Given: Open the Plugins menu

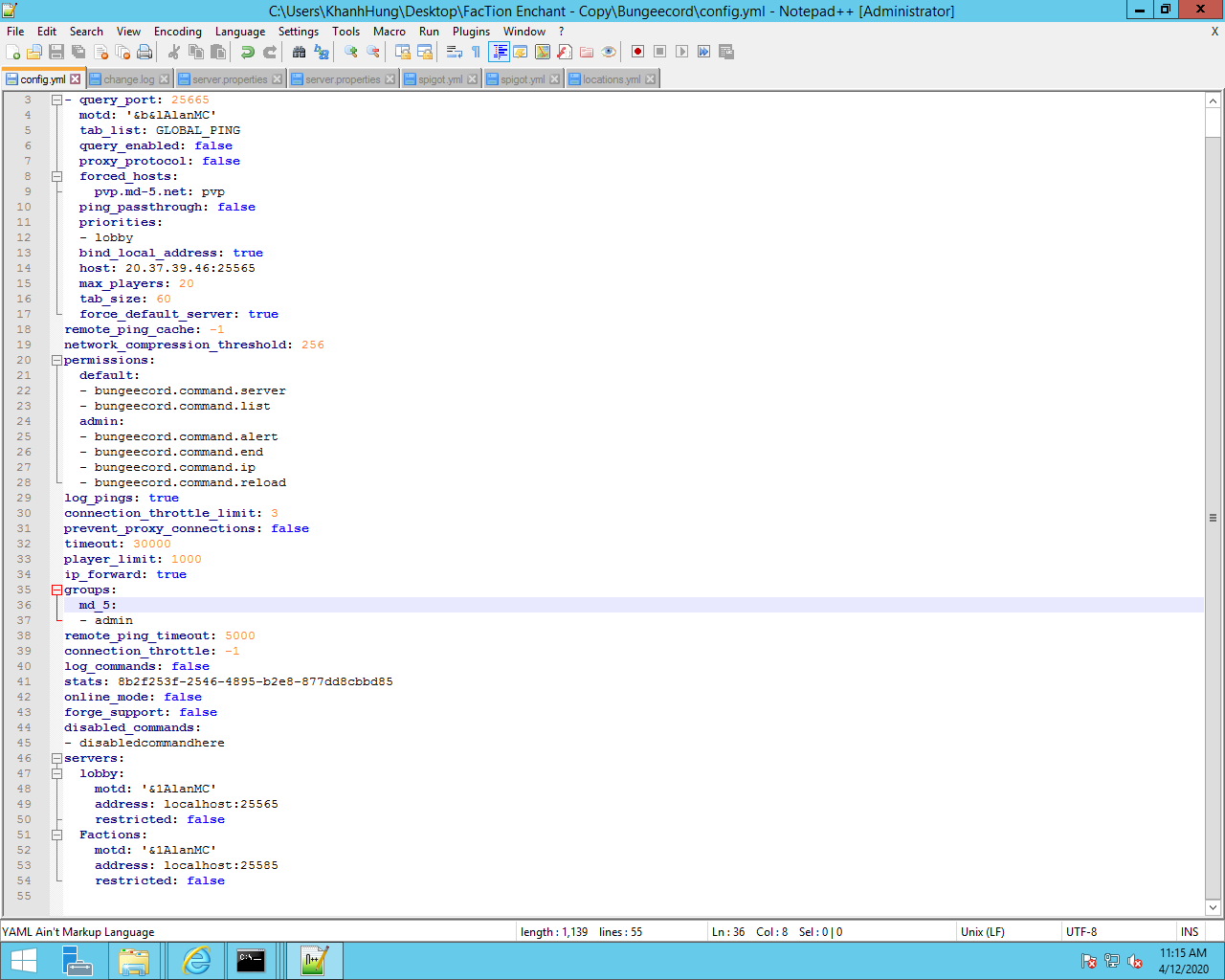Looking at the screenshot, I should coord(471,32).
